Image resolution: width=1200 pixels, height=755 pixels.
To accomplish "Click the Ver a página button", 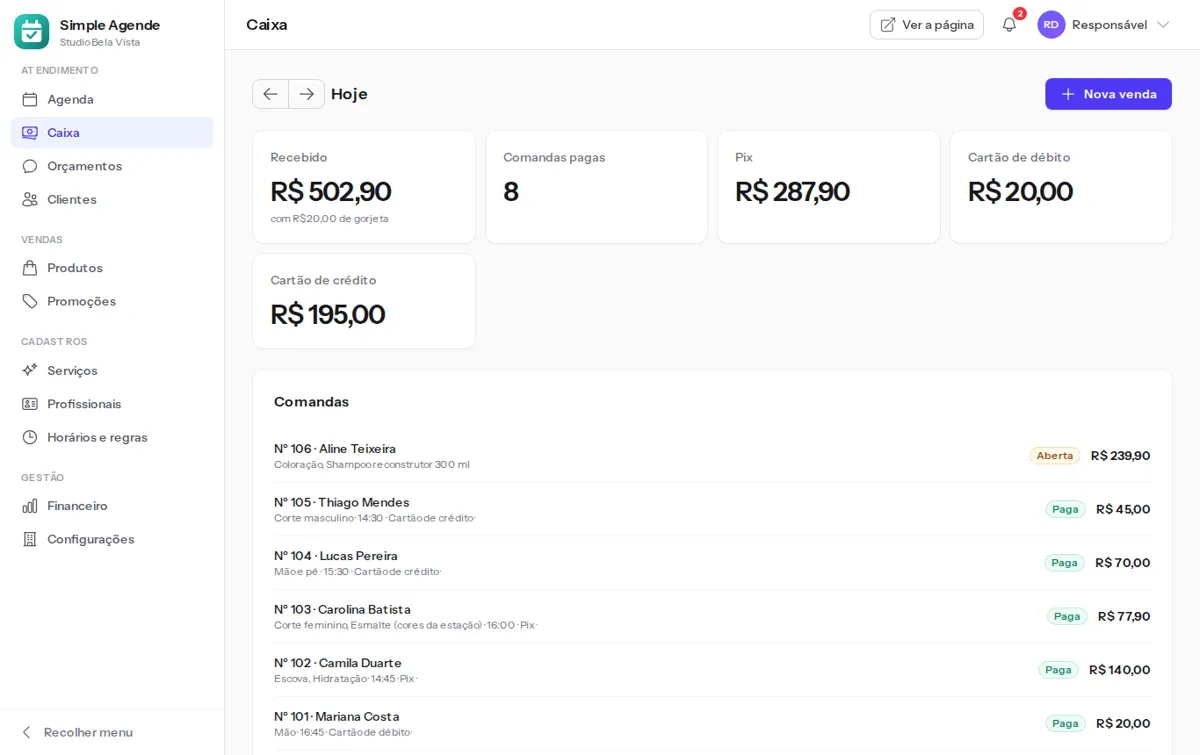I will pyautogui.click(x=926, y=25).
